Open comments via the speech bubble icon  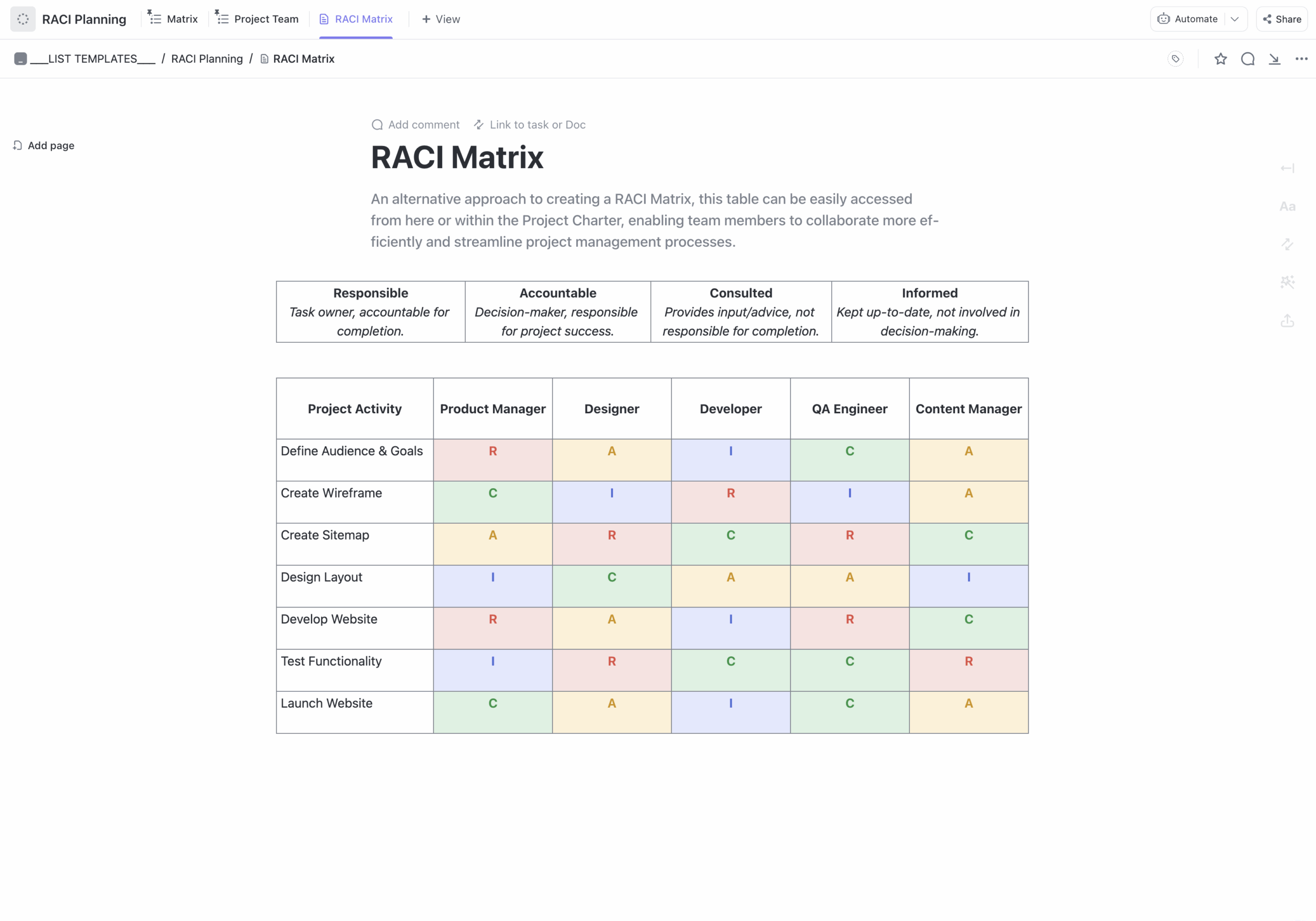(x=1248, y=59)
